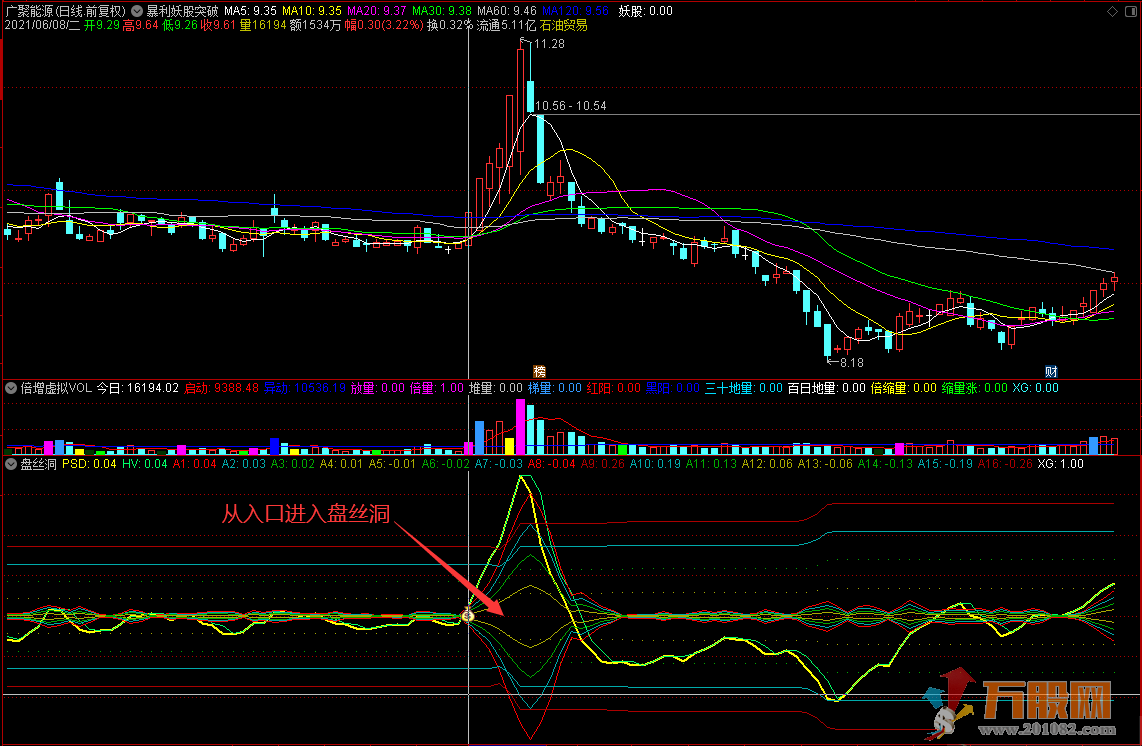Click the A10: 0.19 value

pos(655,464)
